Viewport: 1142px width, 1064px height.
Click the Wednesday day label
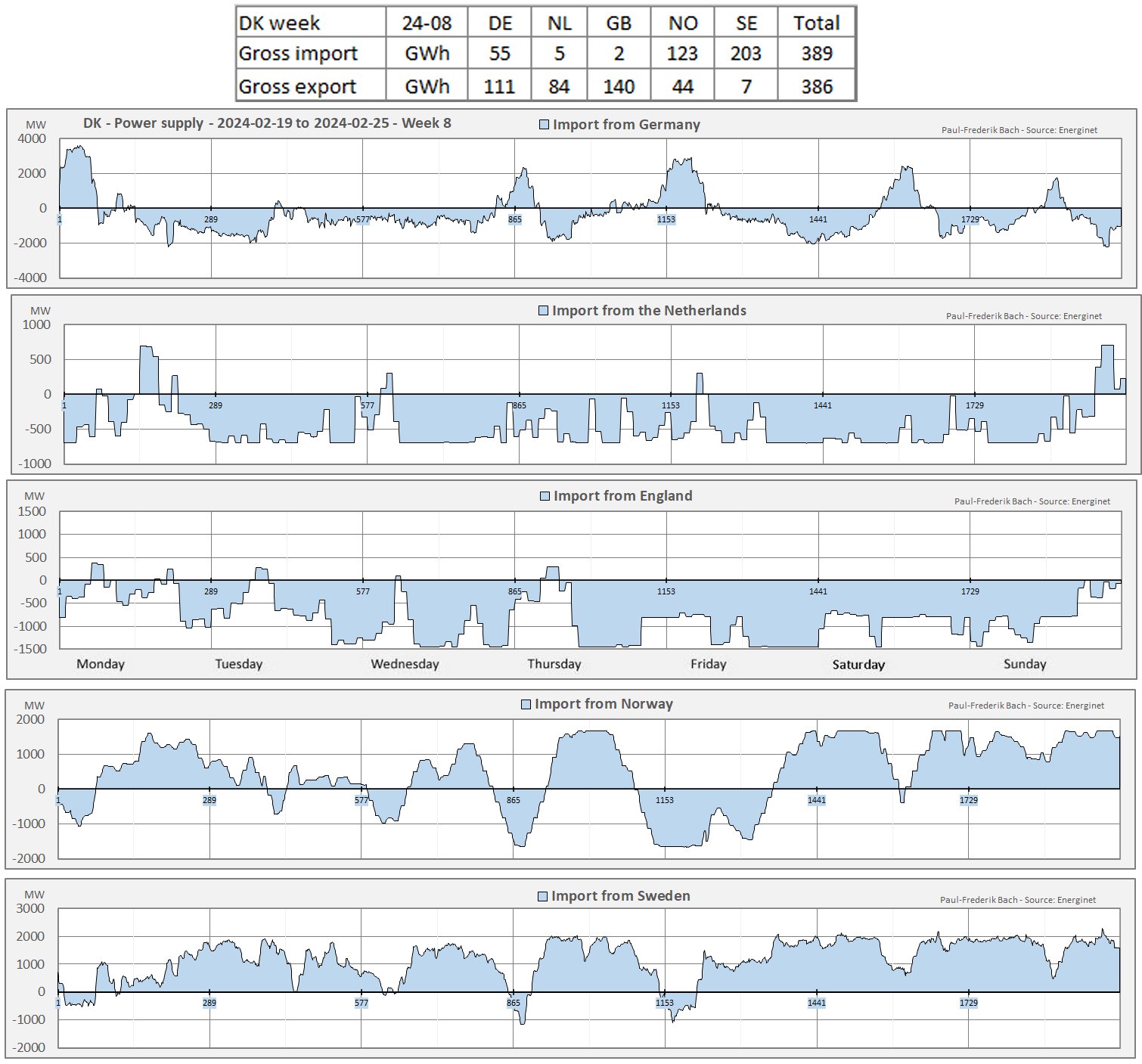click(x=405, y=664)
